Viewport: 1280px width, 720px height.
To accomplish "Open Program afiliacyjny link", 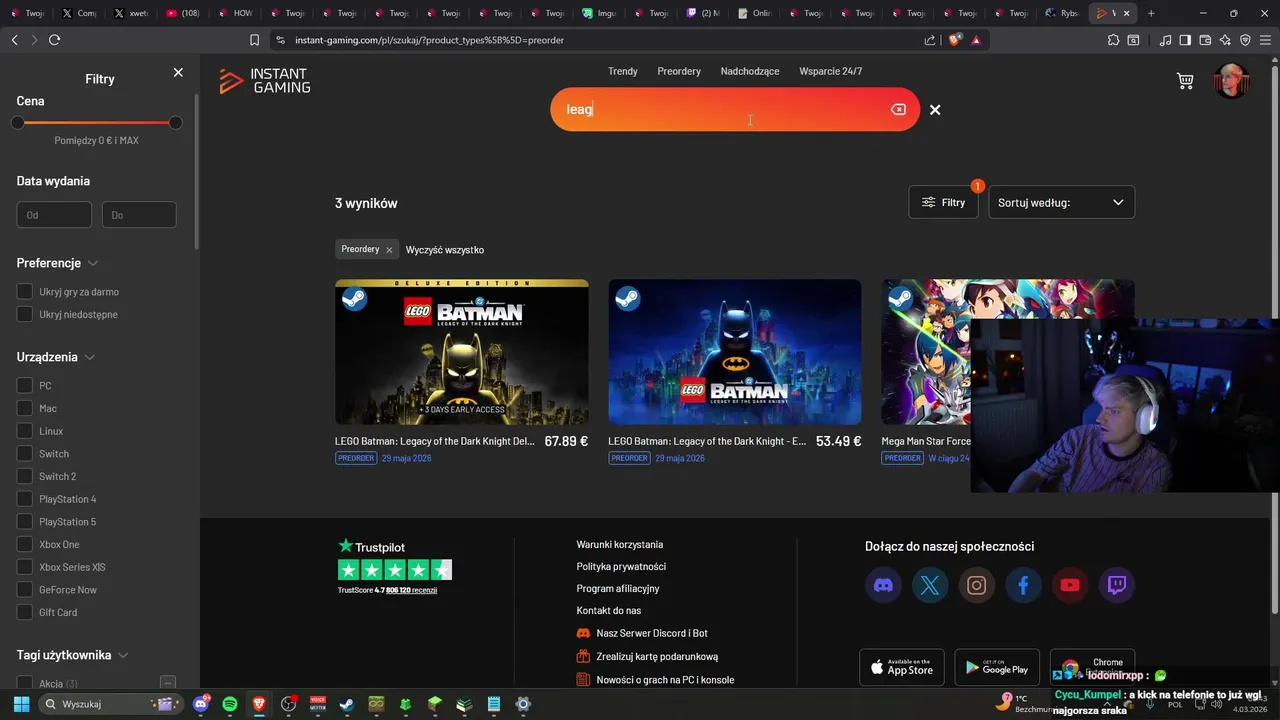I will [x=618, y=589].
